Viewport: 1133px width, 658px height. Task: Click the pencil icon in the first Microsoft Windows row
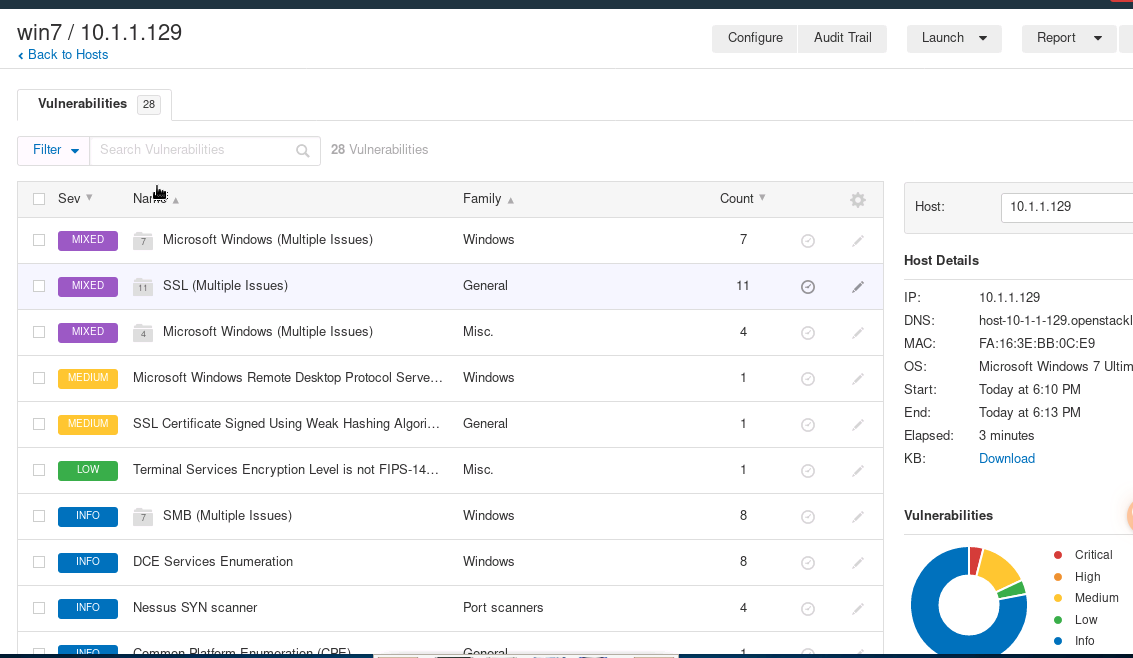tap(857, 241)
